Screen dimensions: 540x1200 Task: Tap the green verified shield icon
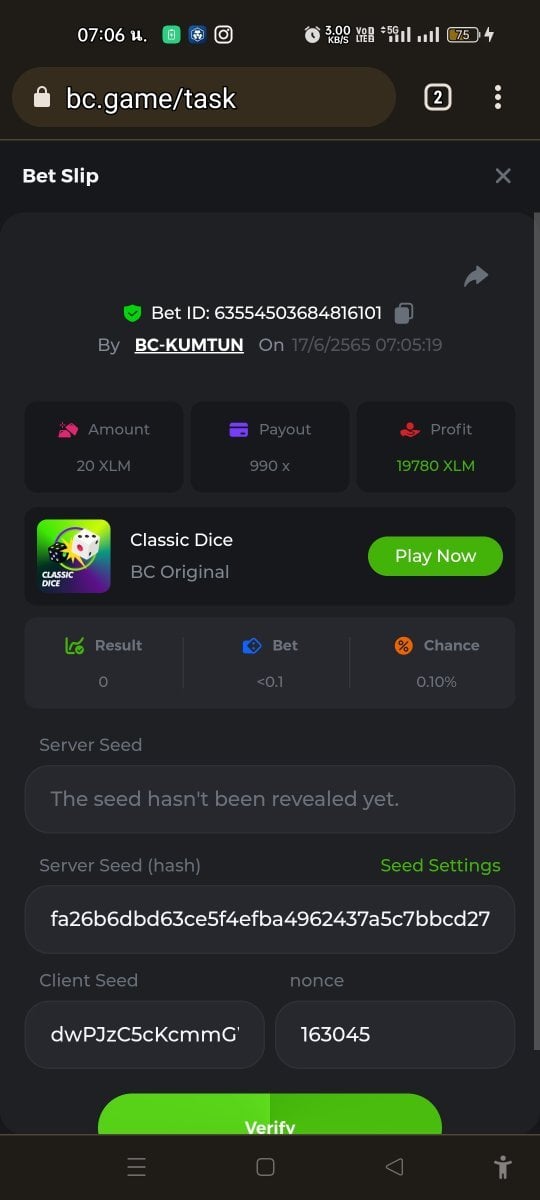pos(132,313)
